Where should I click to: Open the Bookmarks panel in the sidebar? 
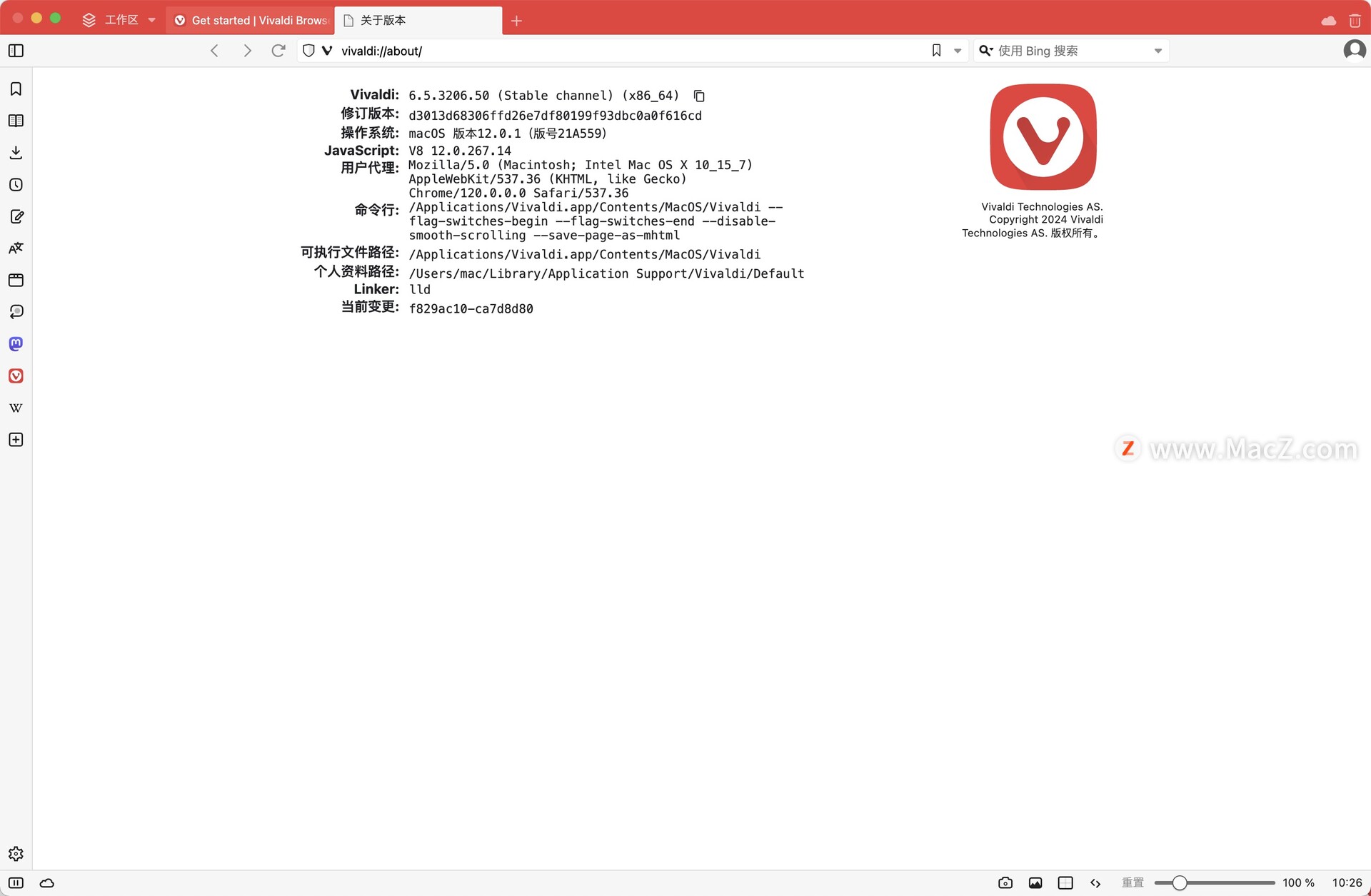click(x=16, y=89)
